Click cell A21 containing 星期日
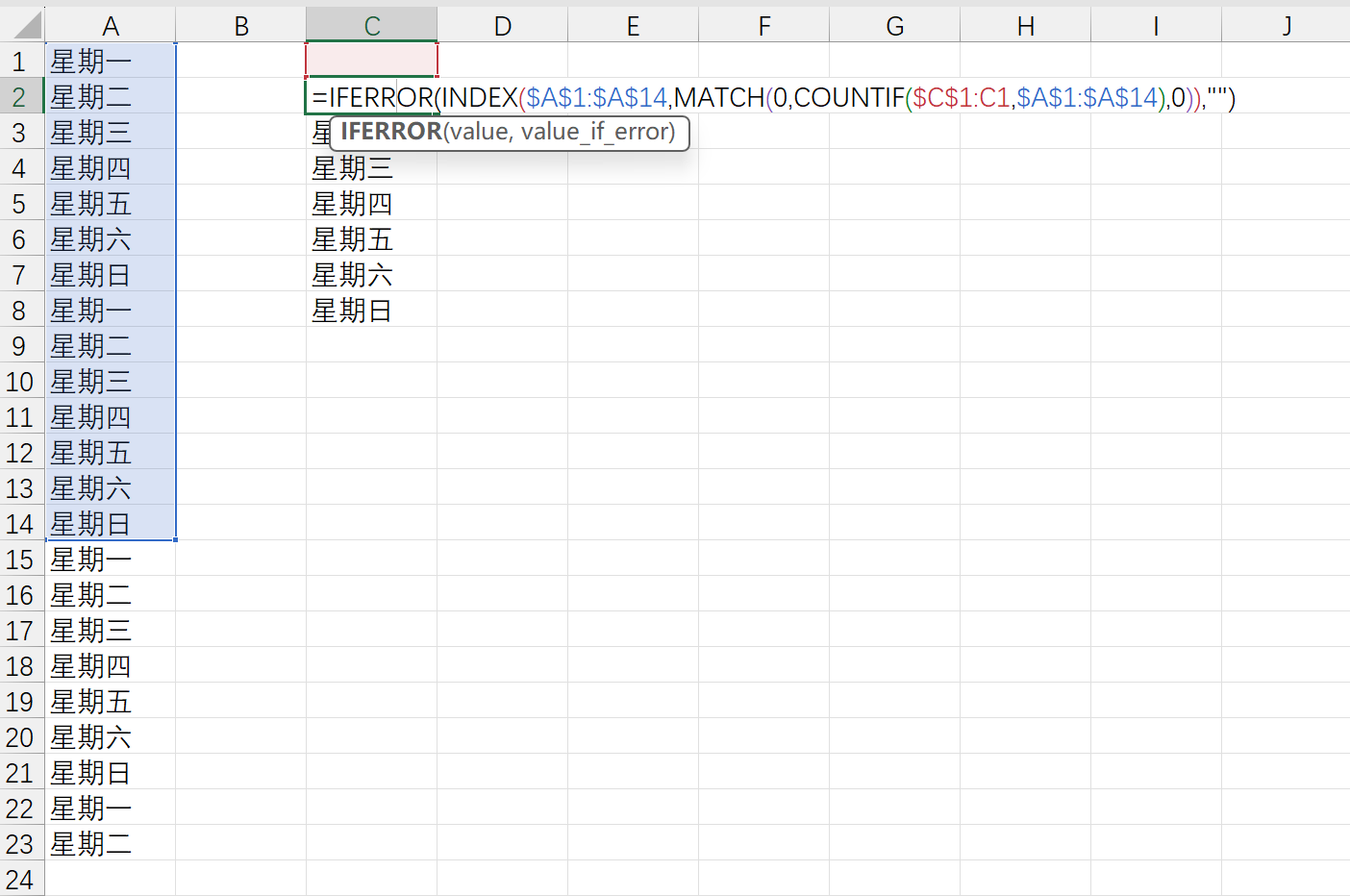The height and width of the screenshot is (896, 1350). coord(111,772)
